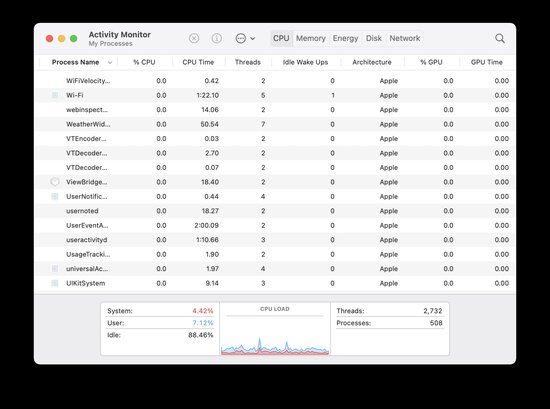550x409 pixels.
Task: Click the Idle 88.46% value
Action: (x=201, y=335)
